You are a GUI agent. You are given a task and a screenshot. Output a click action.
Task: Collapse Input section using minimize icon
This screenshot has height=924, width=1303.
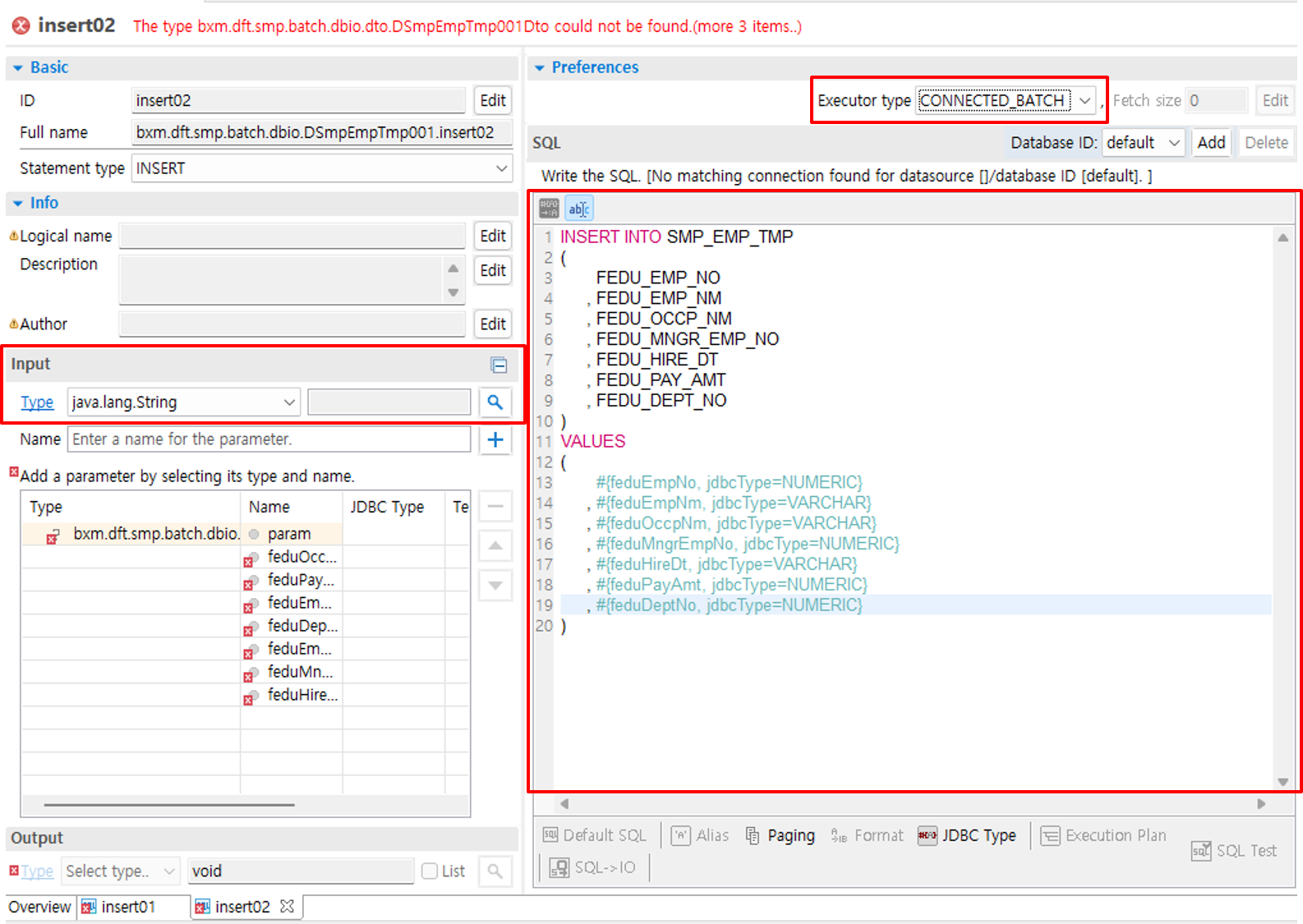(x=499, y=365)
